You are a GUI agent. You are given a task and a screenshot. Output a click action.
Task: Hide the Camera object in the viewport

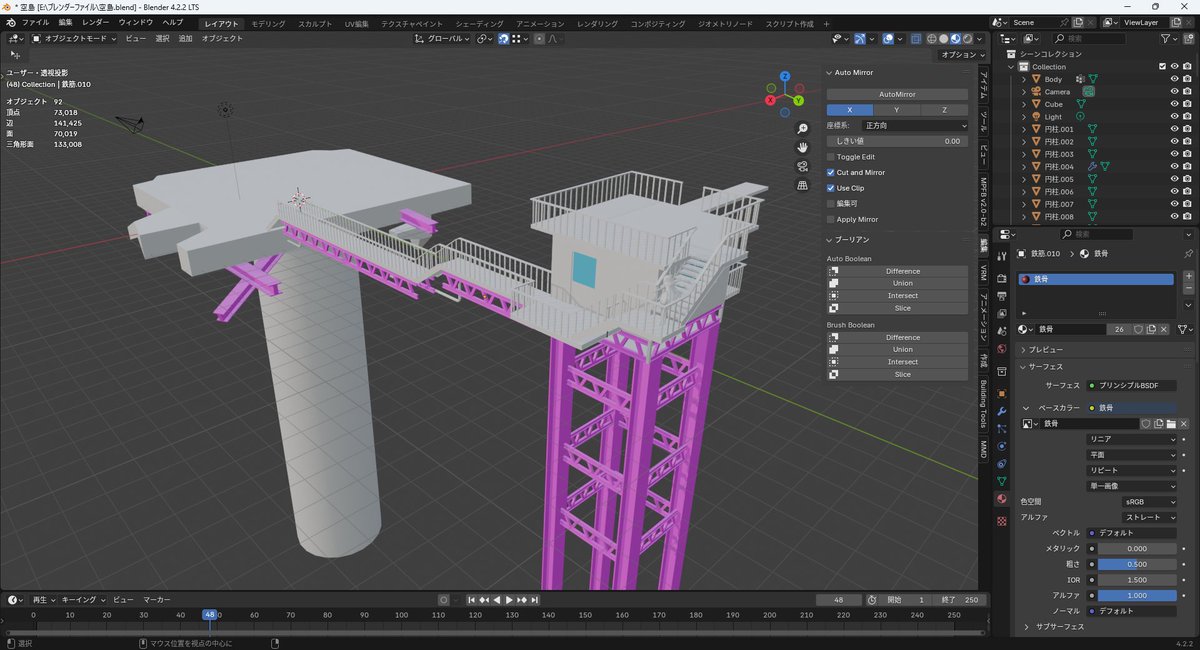pyautogui.click(x=1175, y=91)
